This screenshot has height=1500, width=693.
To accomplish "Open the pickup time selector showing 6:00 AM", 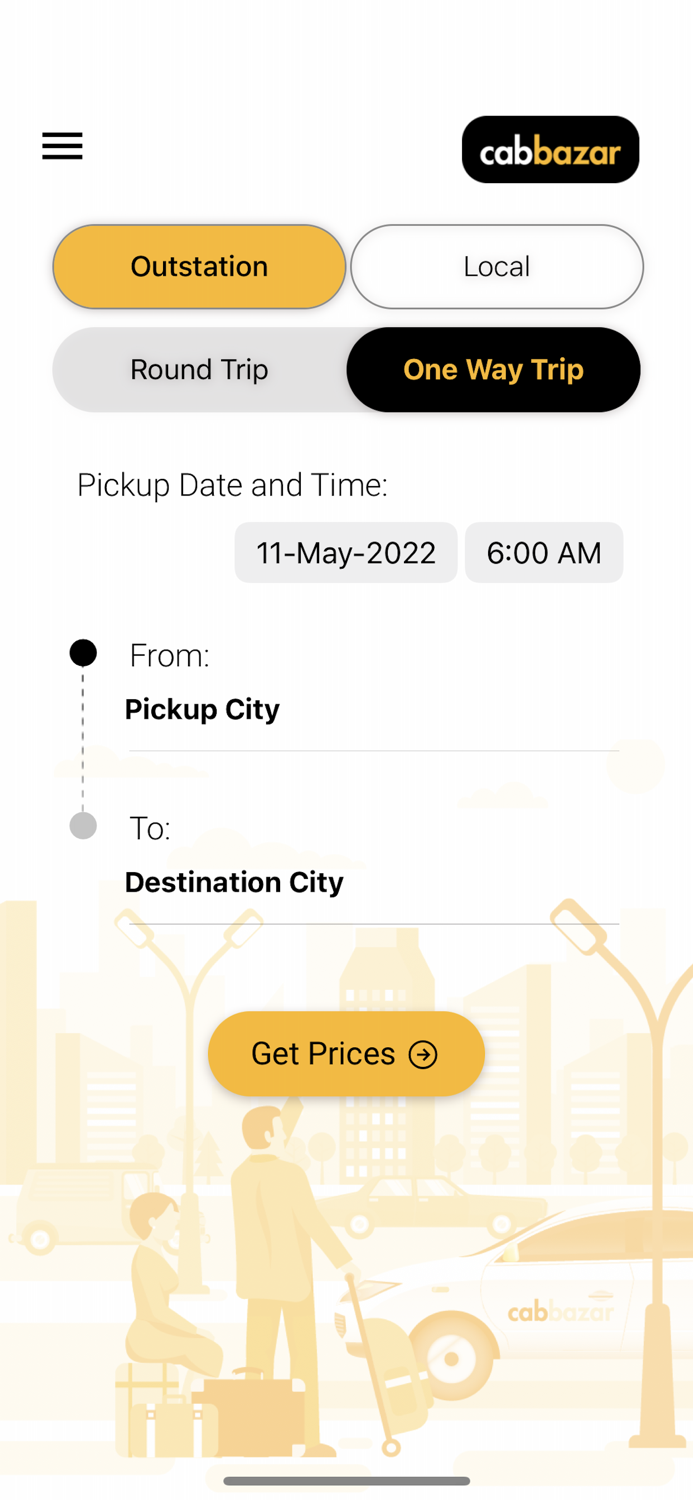I will [x=544, y=552].
